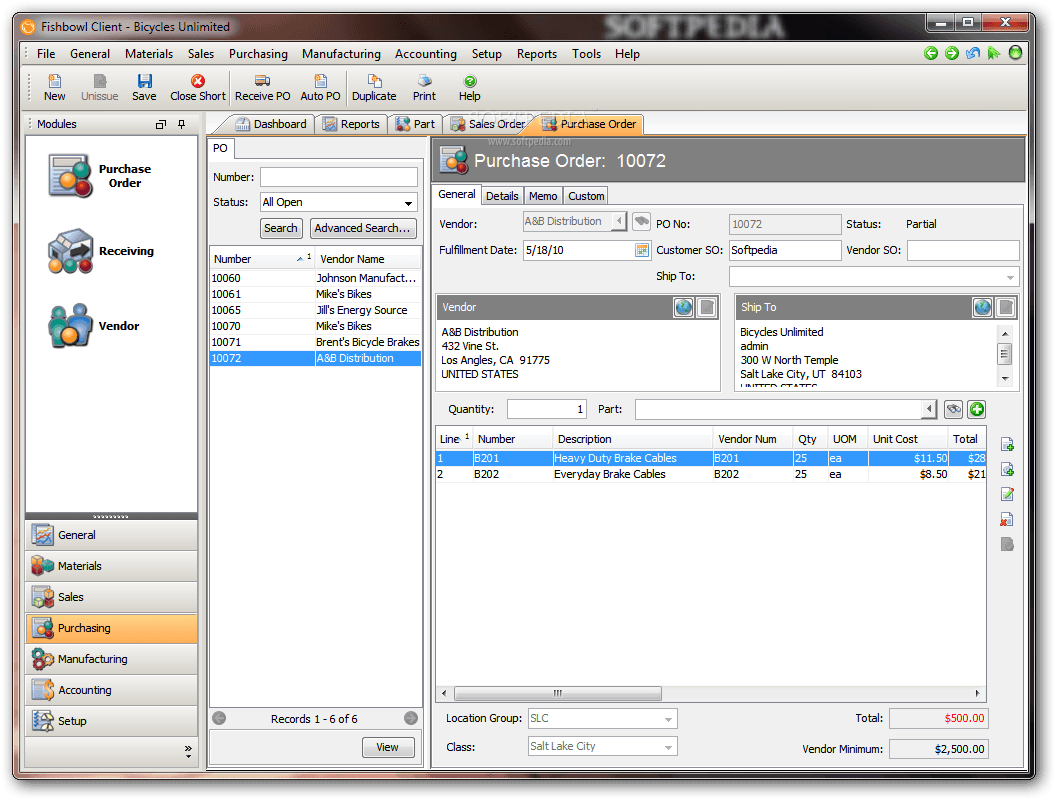Click the green forward arrow icon
The image size is (1056, 800).
(952, 53)
